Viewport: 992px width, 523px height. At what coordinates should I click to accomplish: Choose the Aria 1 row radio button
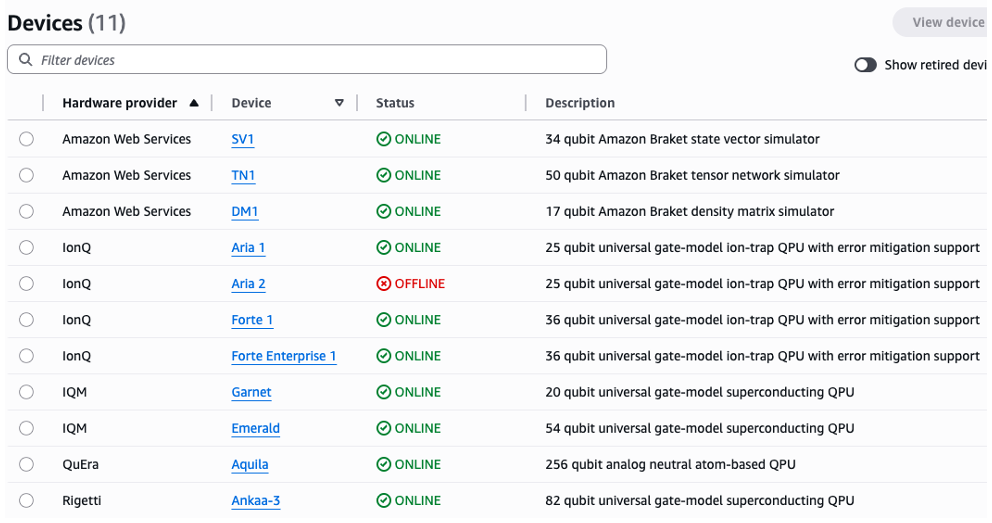click(26, 247)
